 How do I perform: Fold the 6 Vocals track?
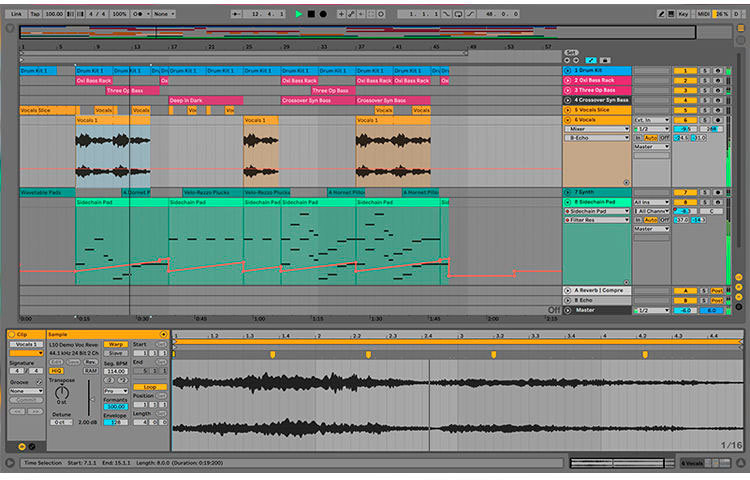[x=568, y=120]
